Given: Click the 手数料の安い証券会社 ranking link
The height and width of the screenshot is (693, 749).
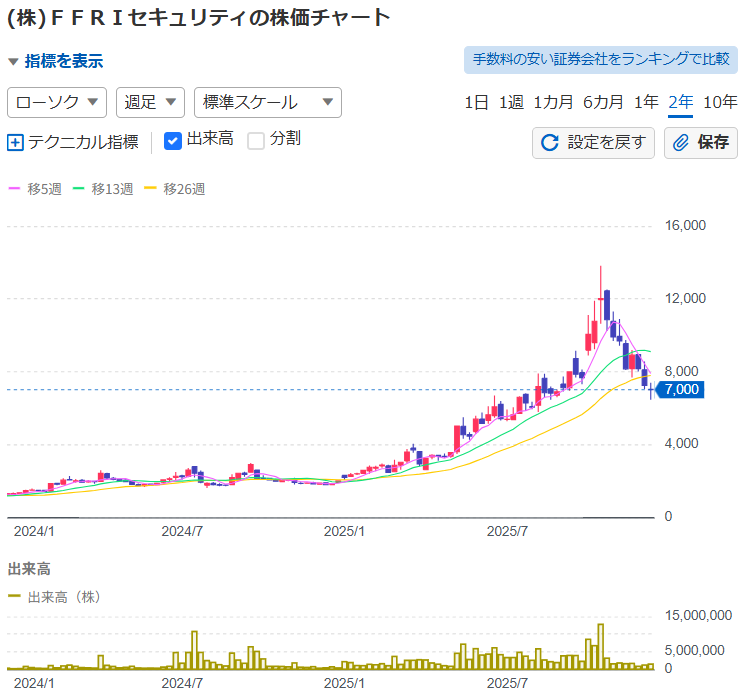Looking at the screenshot, I should (x=600, y=59).
